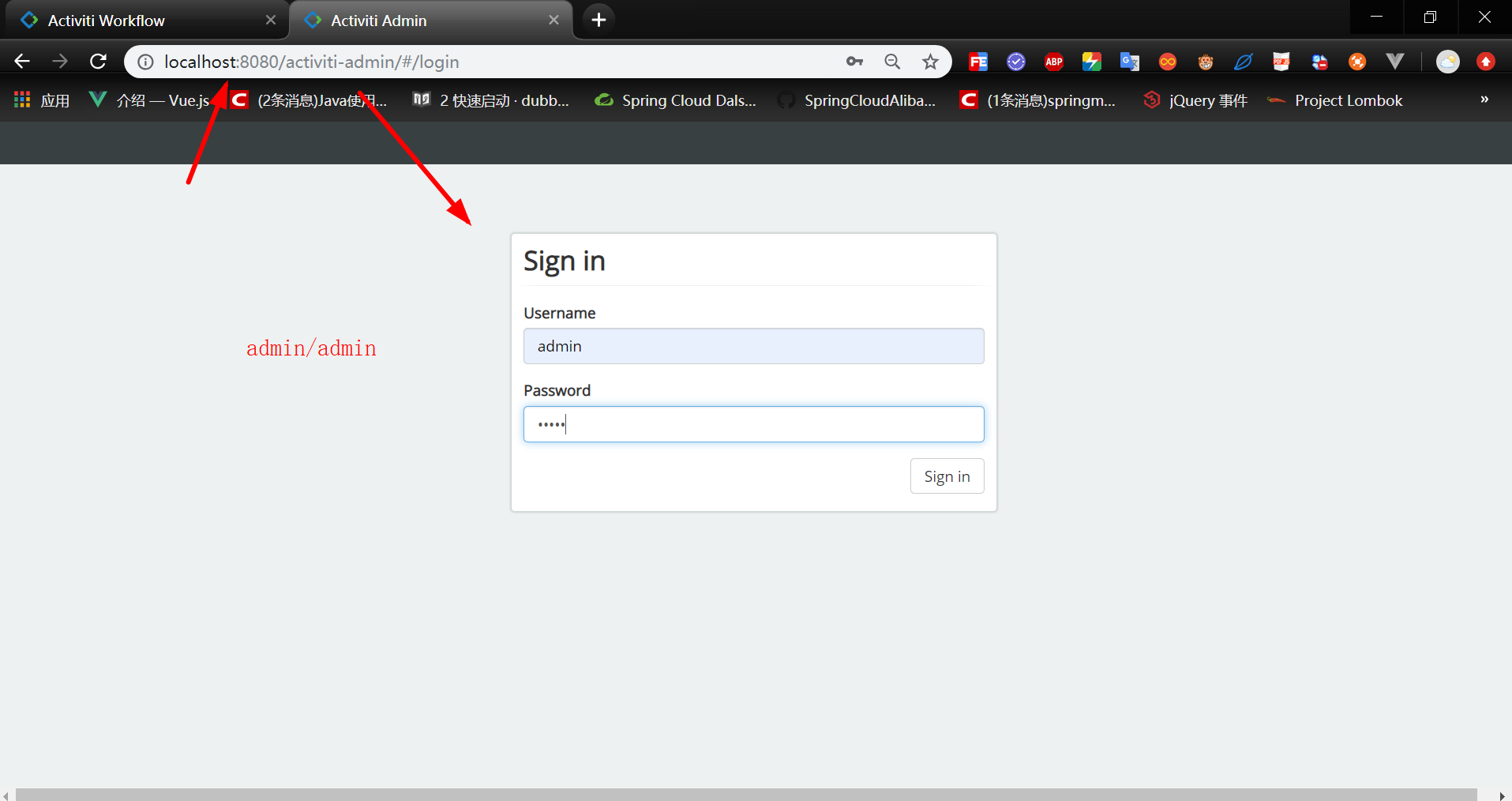The height and width of the screenshot is (801, 1512).
Task: Open the 介绍 — Vue.js bookmark
Action: point(150,100)
